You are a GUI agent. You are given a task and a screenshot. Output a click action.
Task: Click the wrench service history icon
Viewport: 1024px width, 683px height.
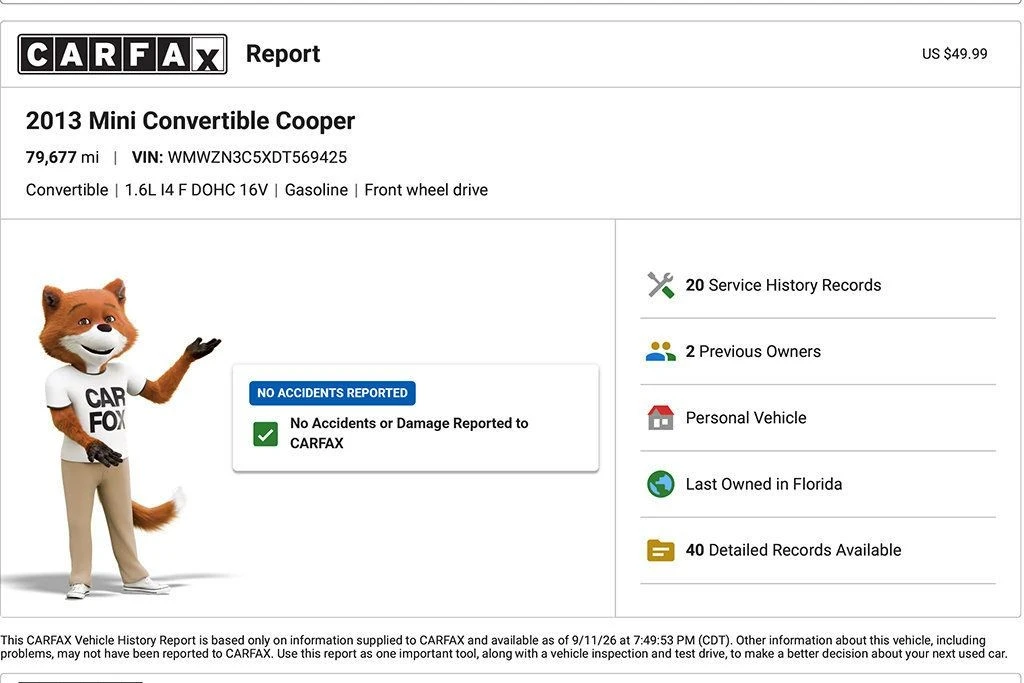click(x=660, y=285)
